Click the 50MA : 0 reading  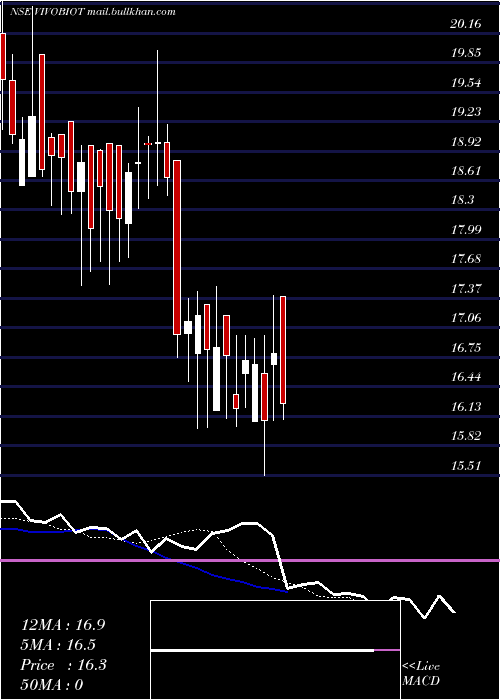click(x=52, y=685)
